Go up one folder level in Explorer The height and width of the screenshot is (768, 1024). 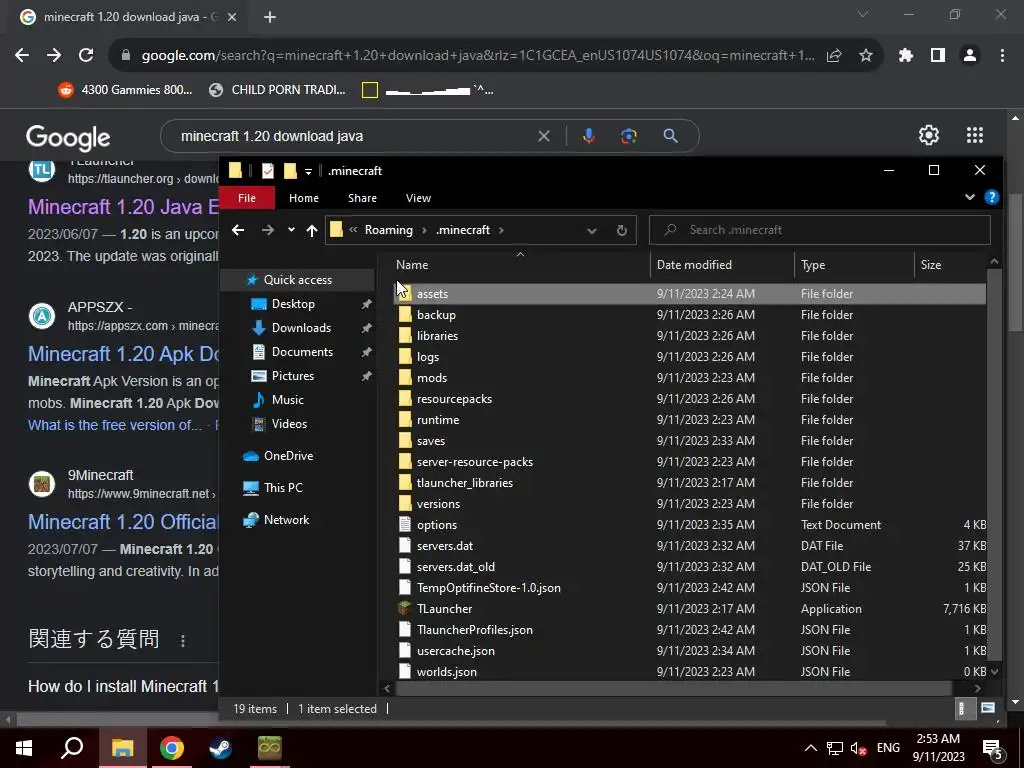click(312, 230)
